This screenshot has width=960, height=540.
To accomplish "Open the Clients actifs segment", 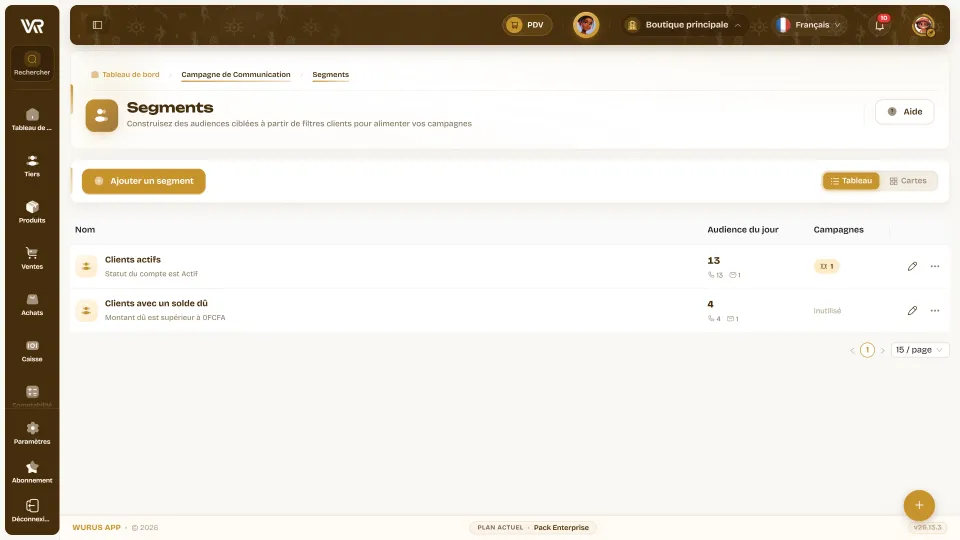I will 133,260.
